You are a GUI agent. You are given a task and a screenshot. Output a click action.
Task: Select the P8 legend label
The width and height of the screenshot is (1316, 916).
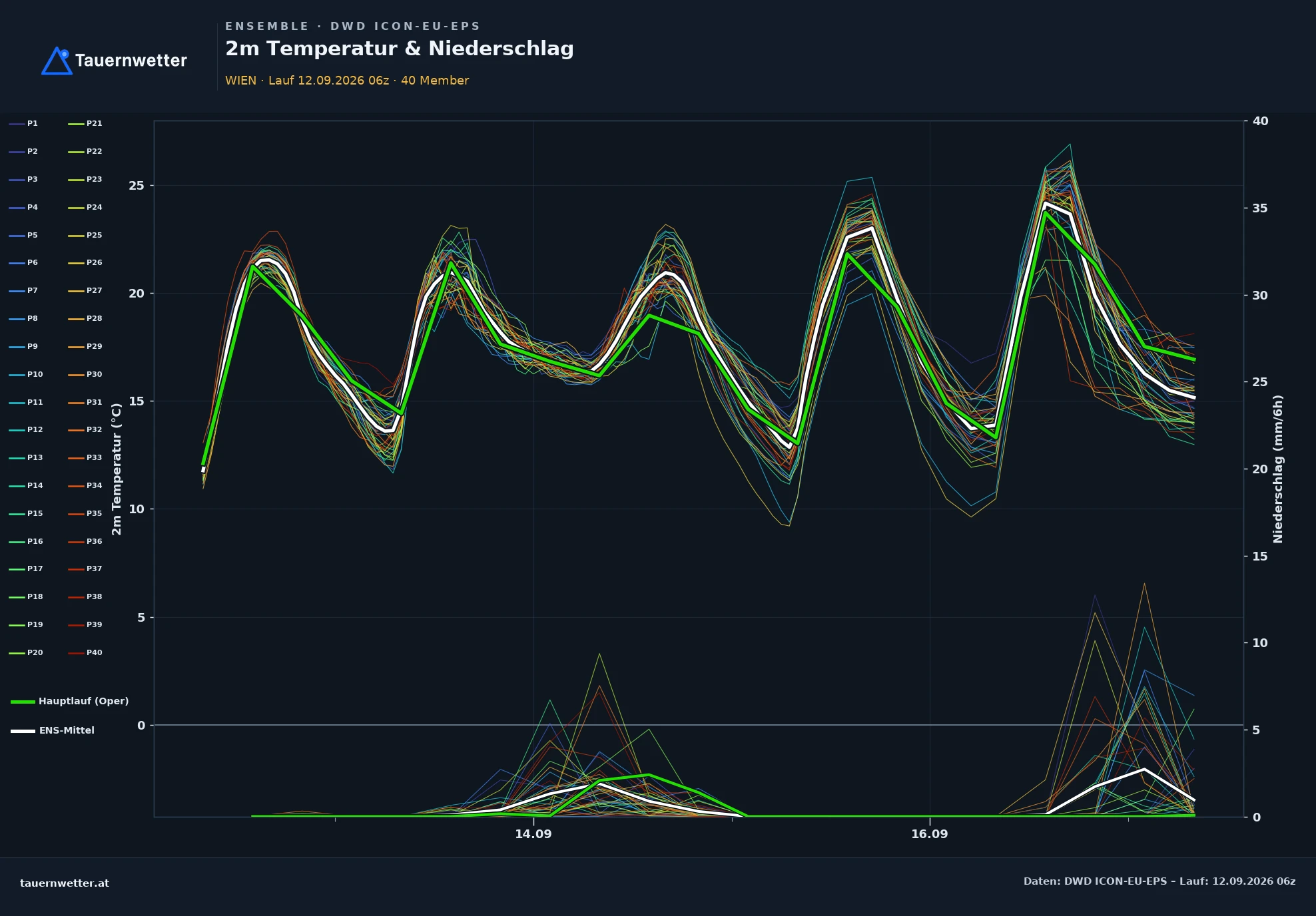tap(33, 319)
